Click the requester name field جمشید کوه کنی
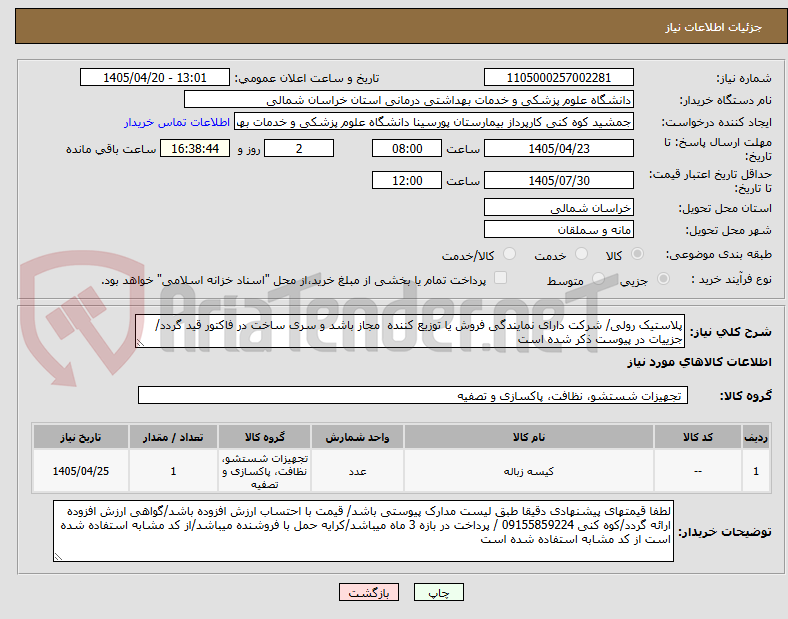 point(434,122)
